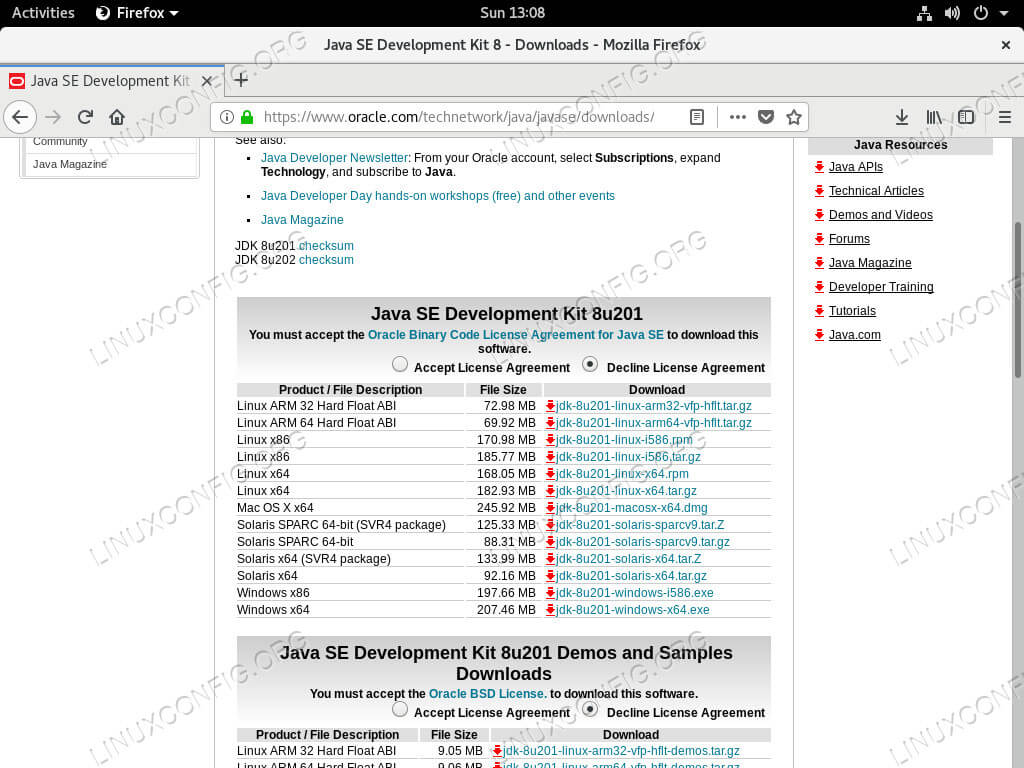Click the '182.93 MB' file size cell
1024x768 pixels.
[505, 491]
